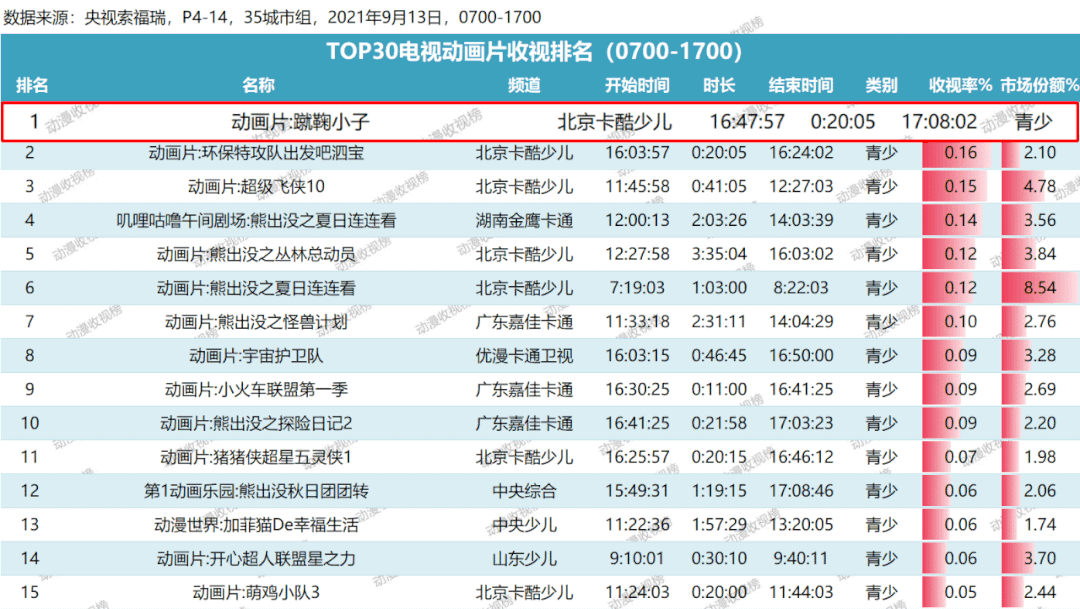Screen dimensions: 1080x609
Task: Click start time 11:45:58
Action: (x=637, y=187)
